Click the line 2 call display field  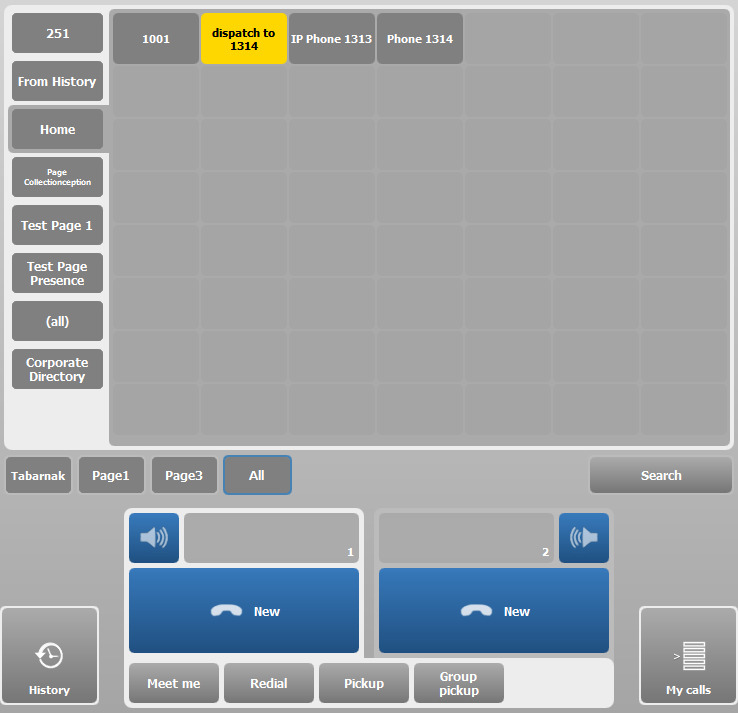466,537
